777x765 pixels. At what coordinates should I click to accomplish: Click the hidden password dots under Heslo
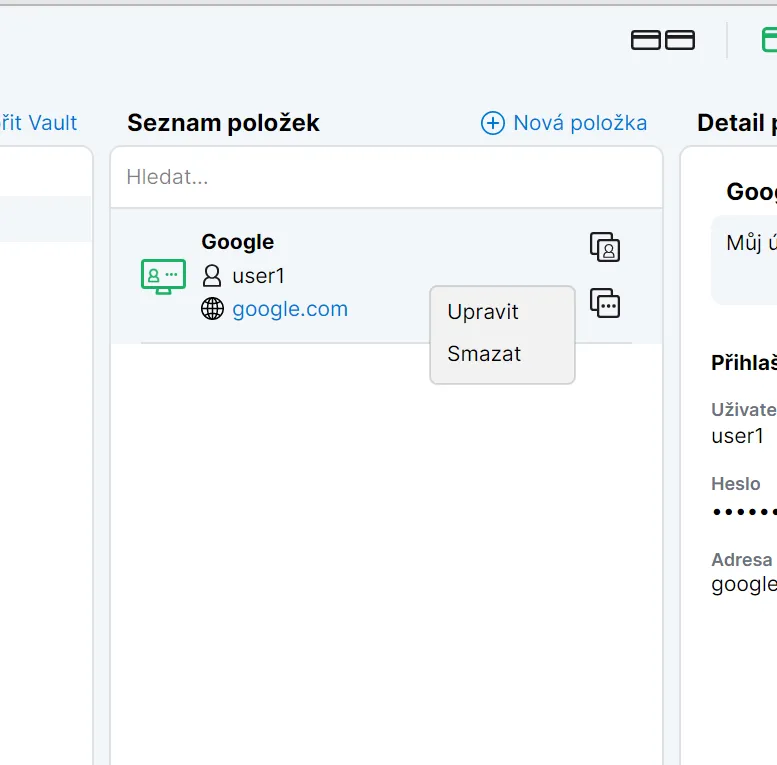pos(744,512)
